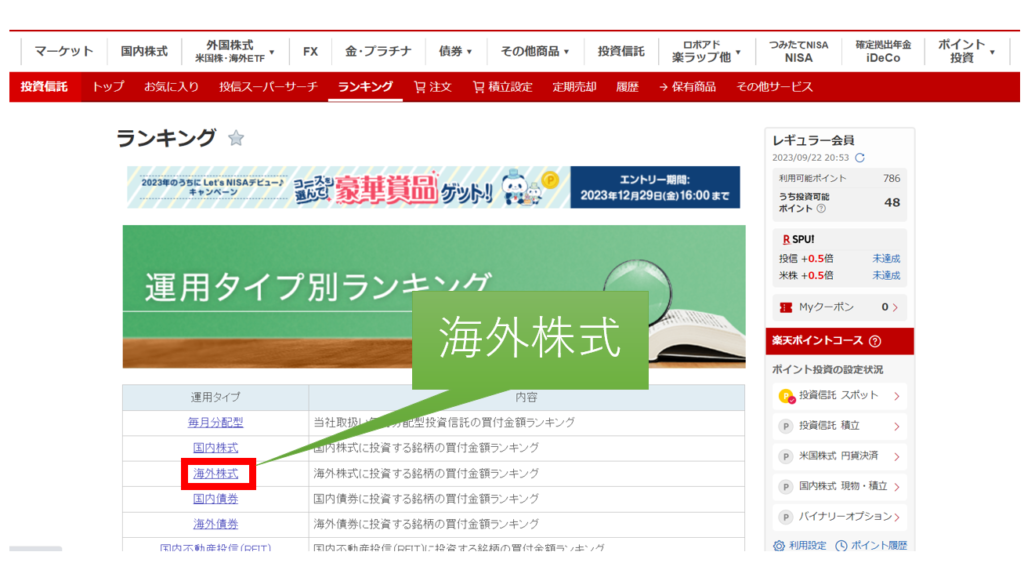Viewport: 1024px width, 581px height.
Task: Expand the ロボアド 楽ラップ他 dropdown
Action: (738, 52)
